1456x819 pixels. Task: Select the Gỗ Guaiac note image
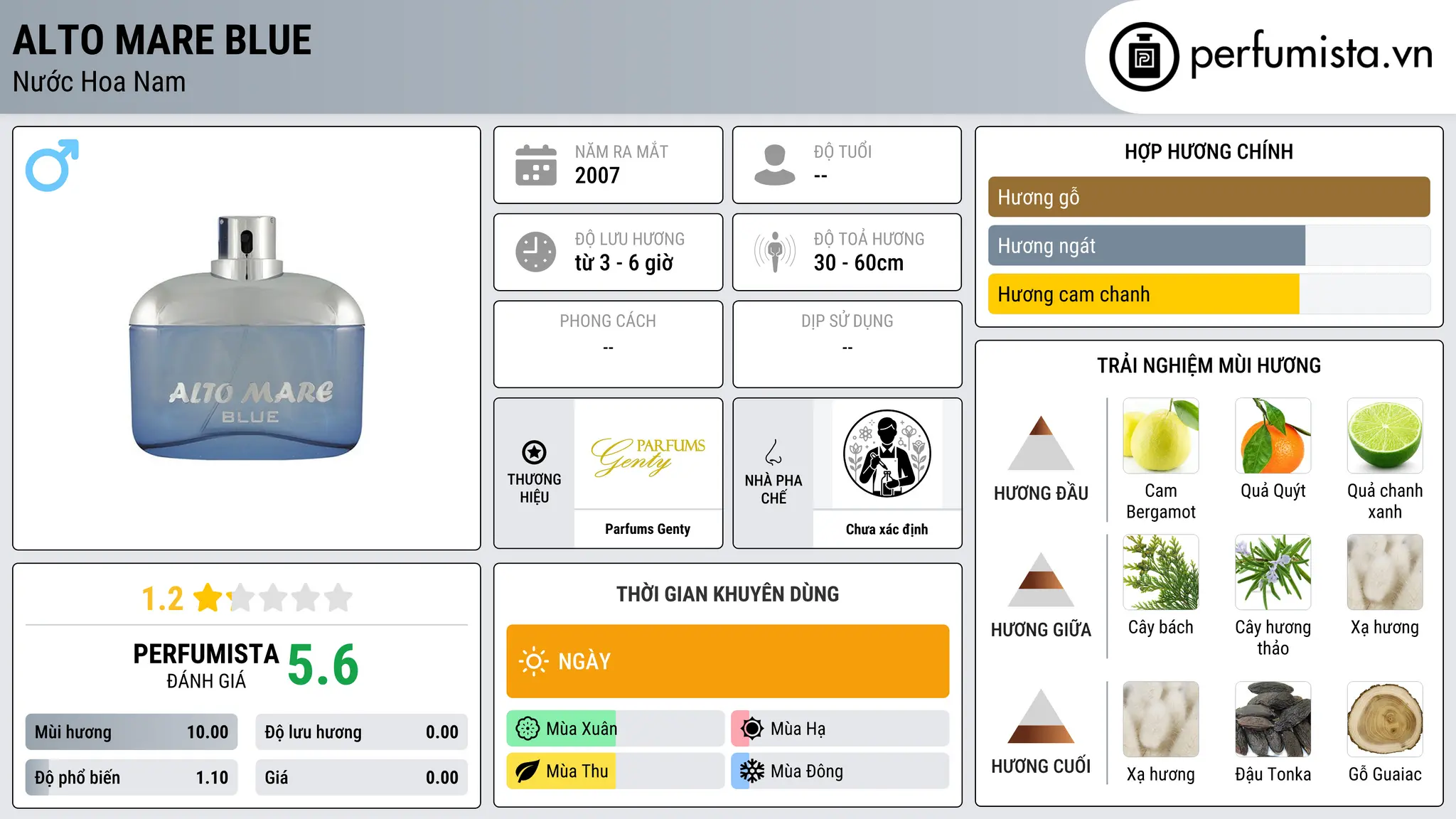pyautogui.click(x=1385, y=719)
